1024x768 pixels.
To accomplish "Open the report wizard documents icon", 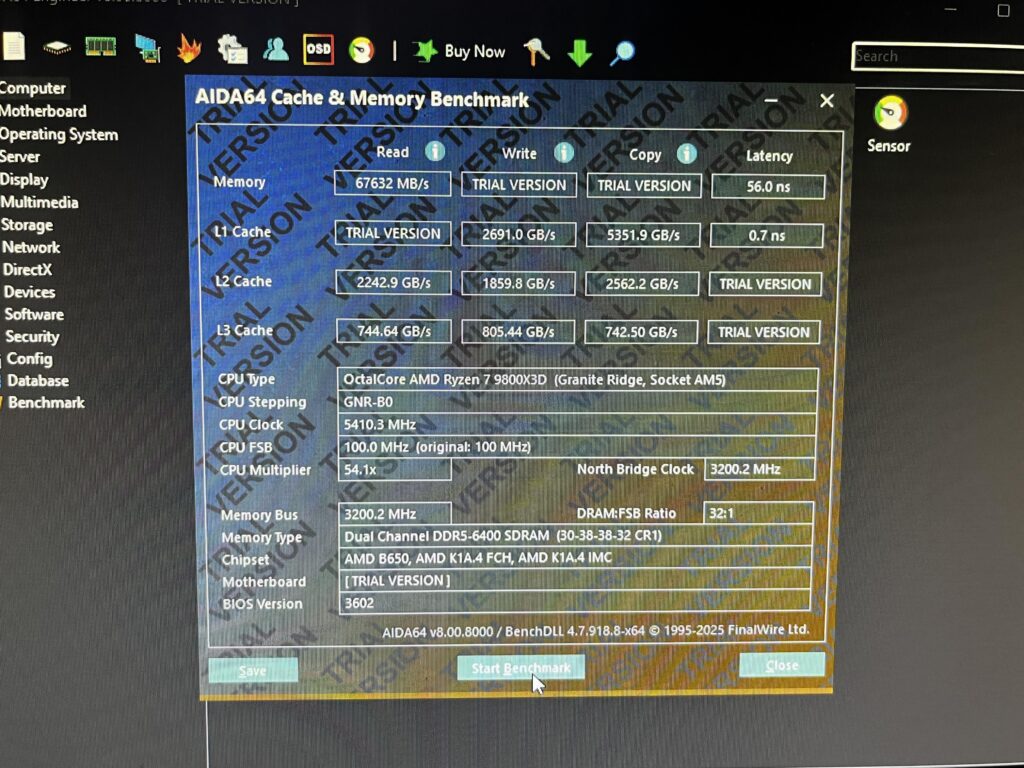I will point(232,49).
